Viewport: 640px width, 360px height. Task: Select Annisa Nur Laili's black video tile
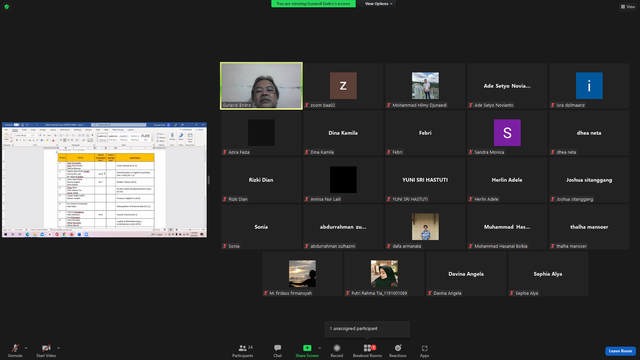[x=343, y=180]
